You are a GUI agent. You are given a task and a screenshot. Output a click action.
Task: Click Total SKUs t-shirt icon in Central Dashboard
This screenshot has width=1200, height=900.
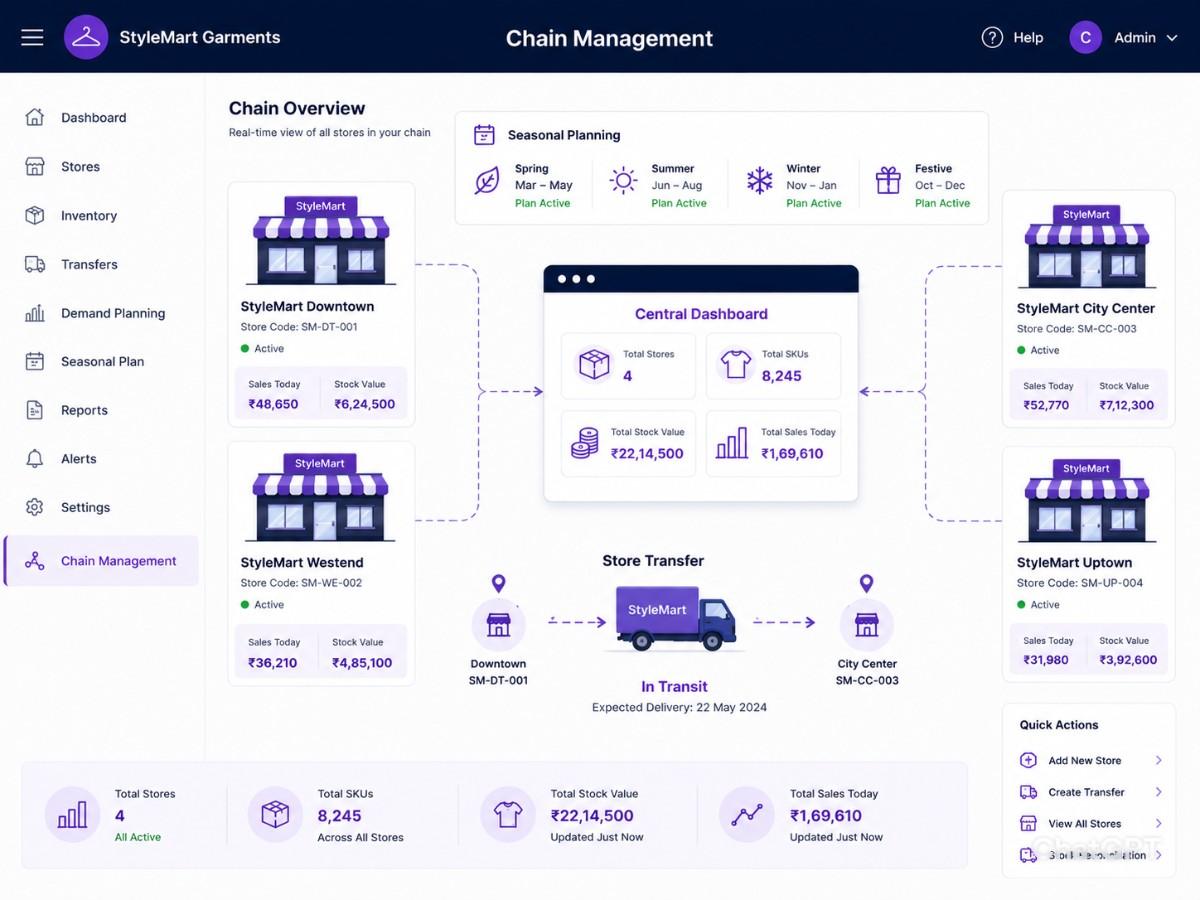tap(736, 364)
